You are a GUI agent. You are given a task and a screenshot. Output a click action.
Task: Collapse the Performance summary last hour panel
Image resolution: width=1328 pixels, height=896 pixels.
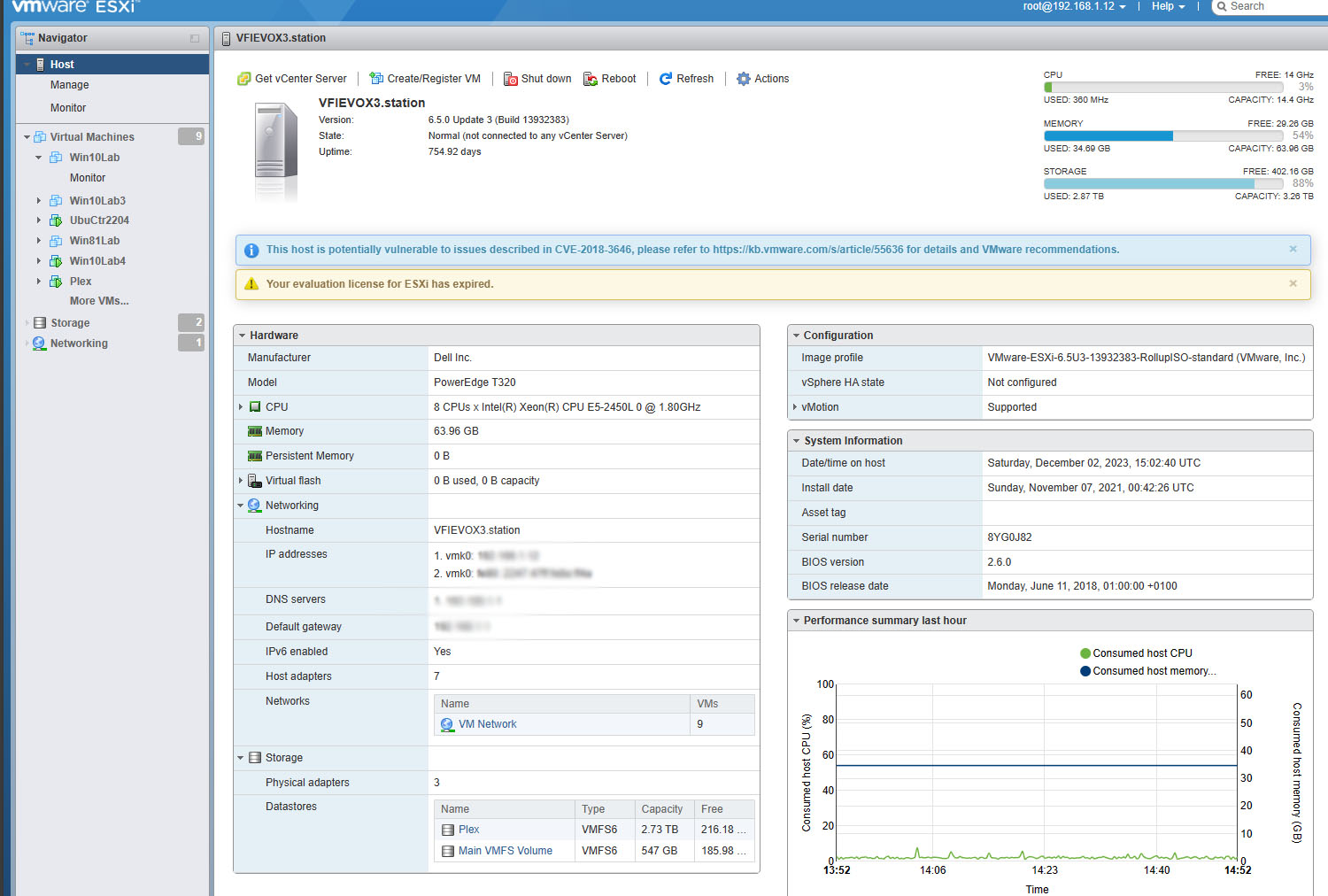(796, 621)
